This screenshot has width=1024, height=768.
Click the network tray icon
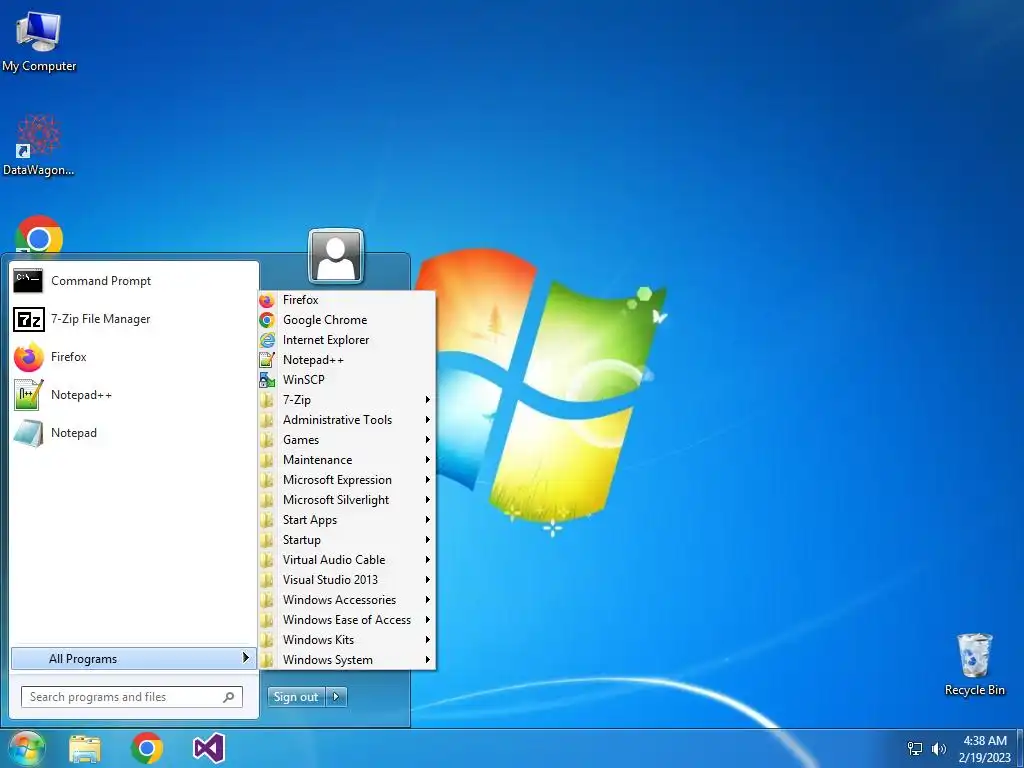[x=915, y=749]
